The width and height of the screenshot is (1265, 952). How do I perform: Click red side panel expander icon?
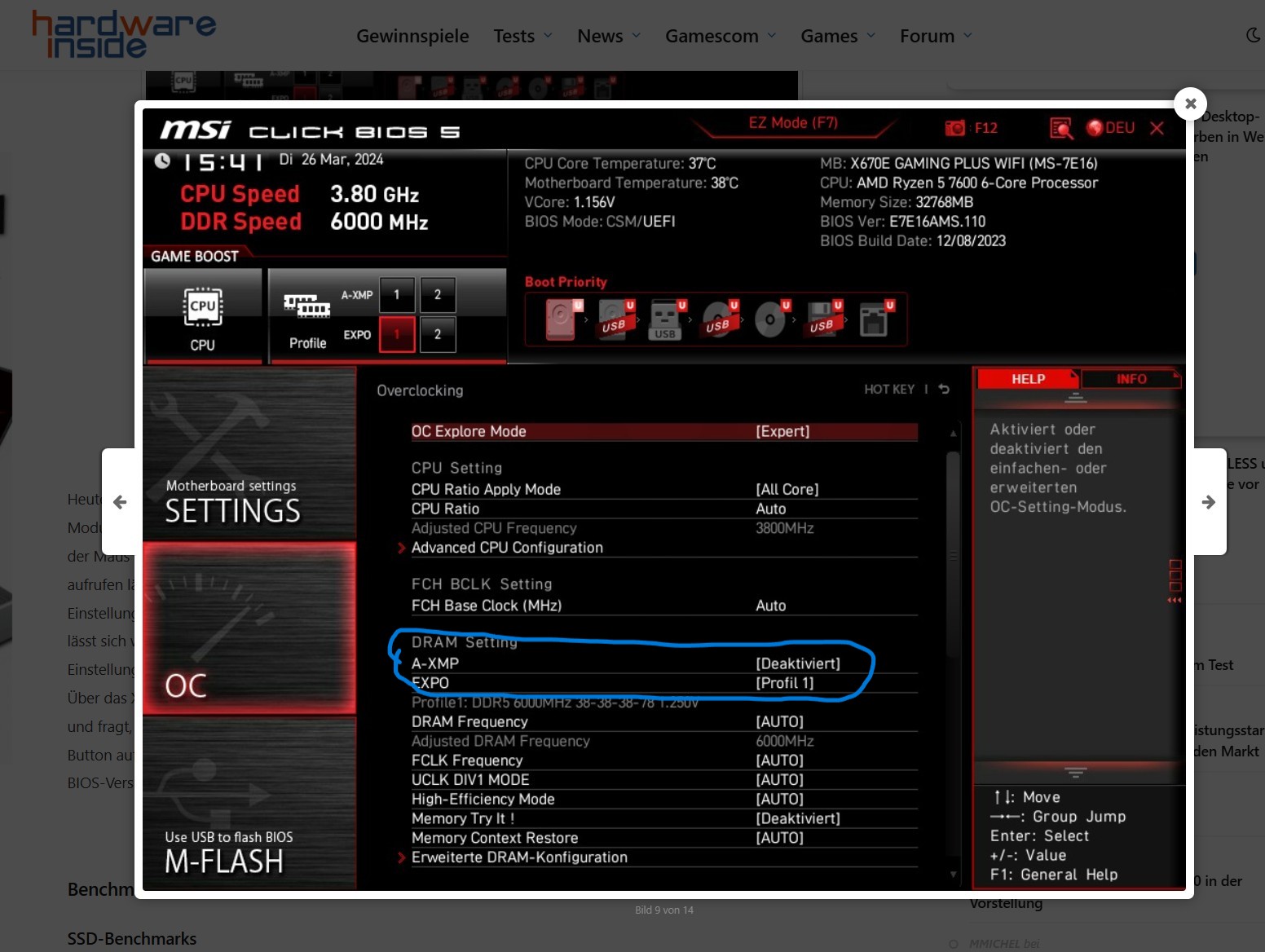[1175, 581]
